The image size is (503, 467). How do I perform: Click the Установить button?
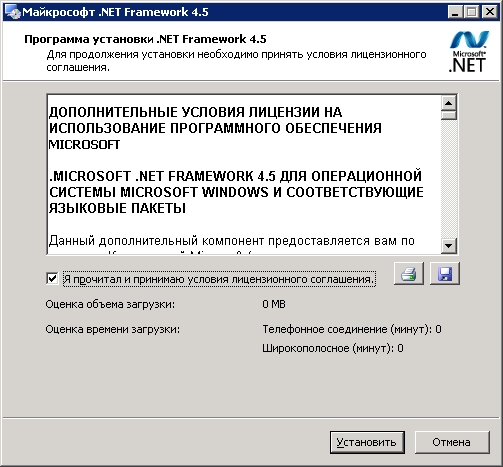[367, 442]
